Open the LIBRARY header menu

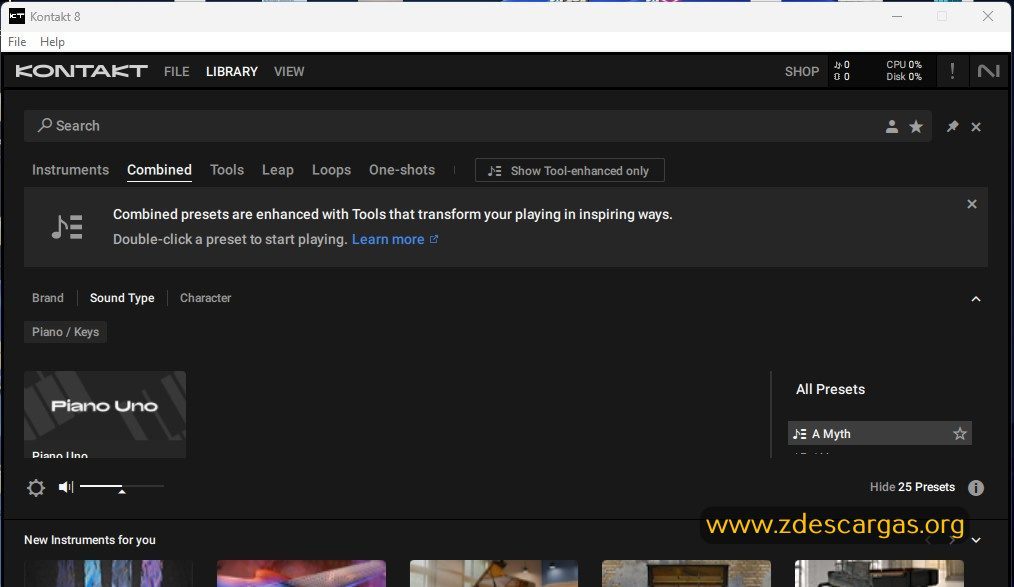pyautogui.click(x=232, y=71)
